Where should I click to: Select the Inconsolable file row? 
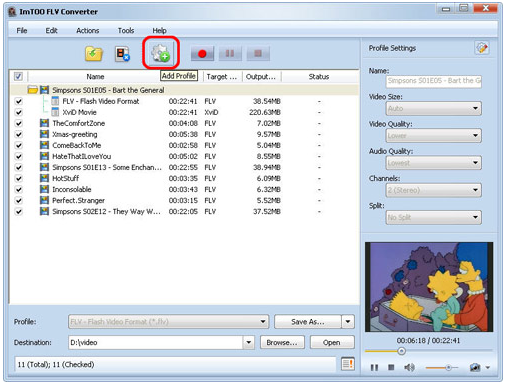[x=184, y=189]
